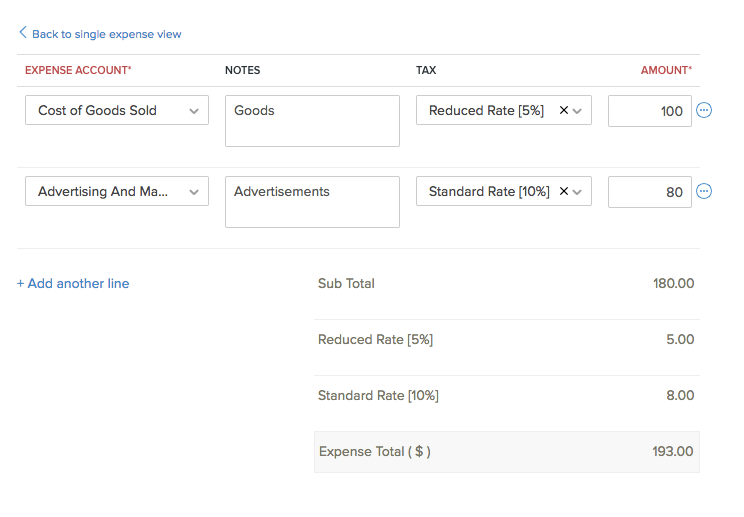Click the amount field containing 100
Viewport: 744px width, 517px height.
pyautogui.click(x=649, y=111)
